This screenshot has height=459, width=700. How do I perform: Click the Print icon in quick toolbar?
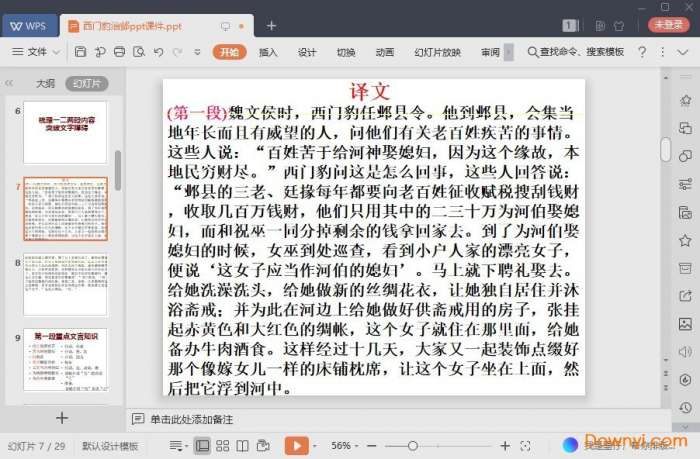(x=120, y=52)
